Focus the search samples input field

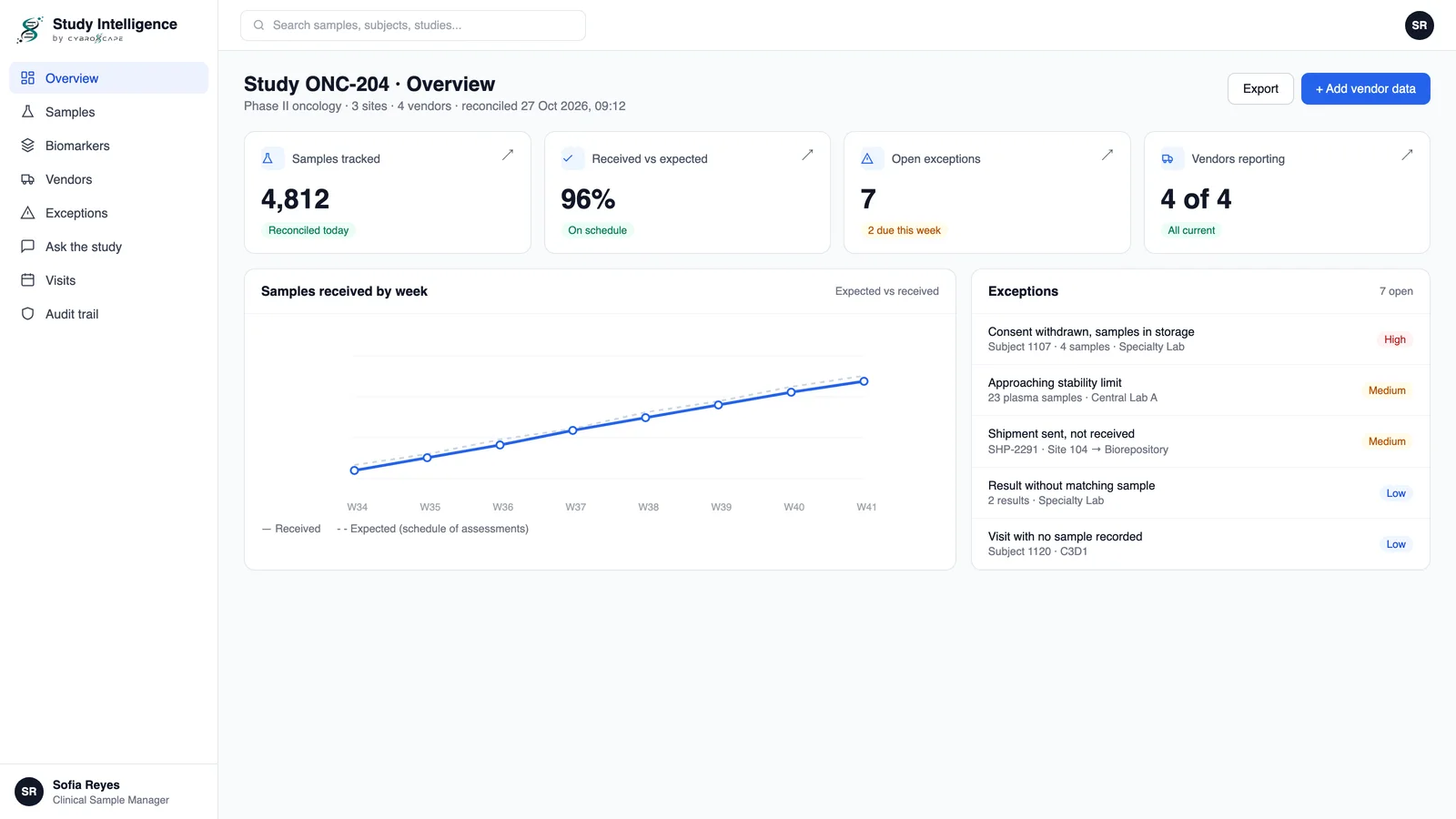click(412, 25)
